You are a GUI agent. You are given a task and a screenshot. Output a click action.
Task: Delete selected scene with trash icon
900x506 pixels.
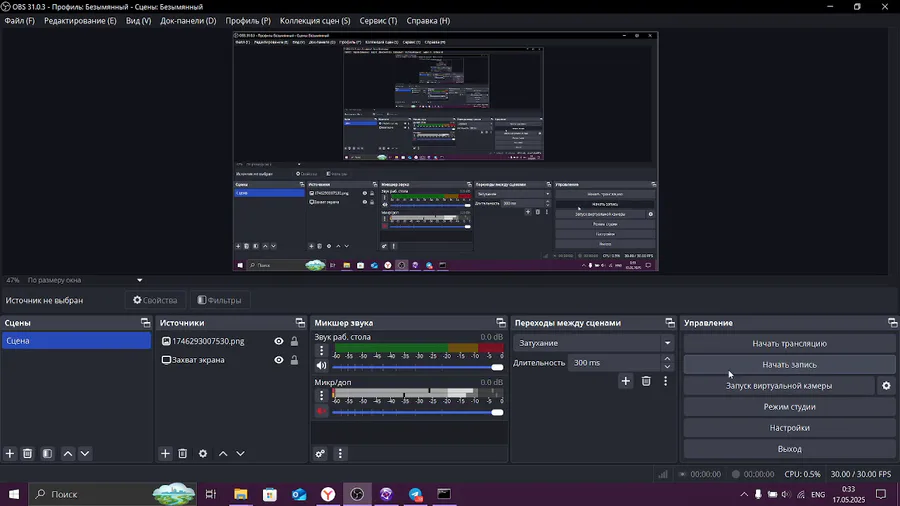pos(28,453)
